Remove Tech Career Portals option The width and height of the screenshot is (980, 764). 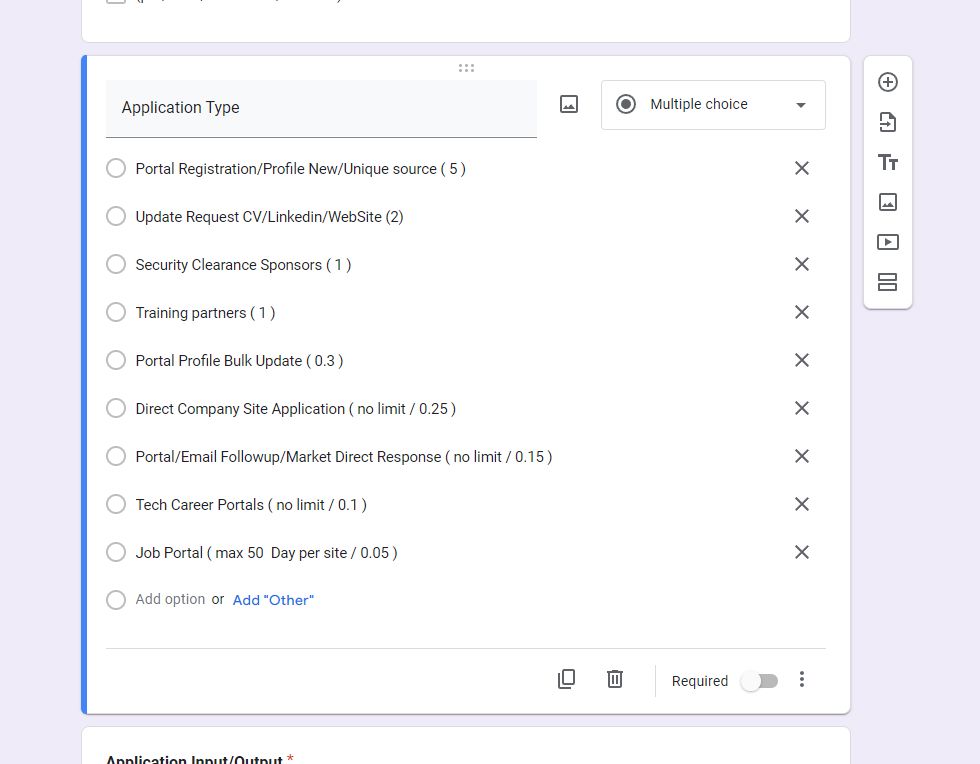[802, 504]
